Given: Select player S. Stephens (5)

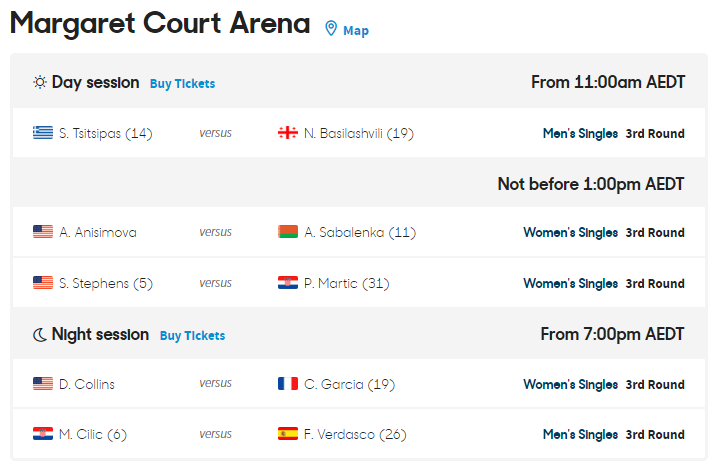Looking at the screenshot, I should pyautogui.click(x=105, y=283).
